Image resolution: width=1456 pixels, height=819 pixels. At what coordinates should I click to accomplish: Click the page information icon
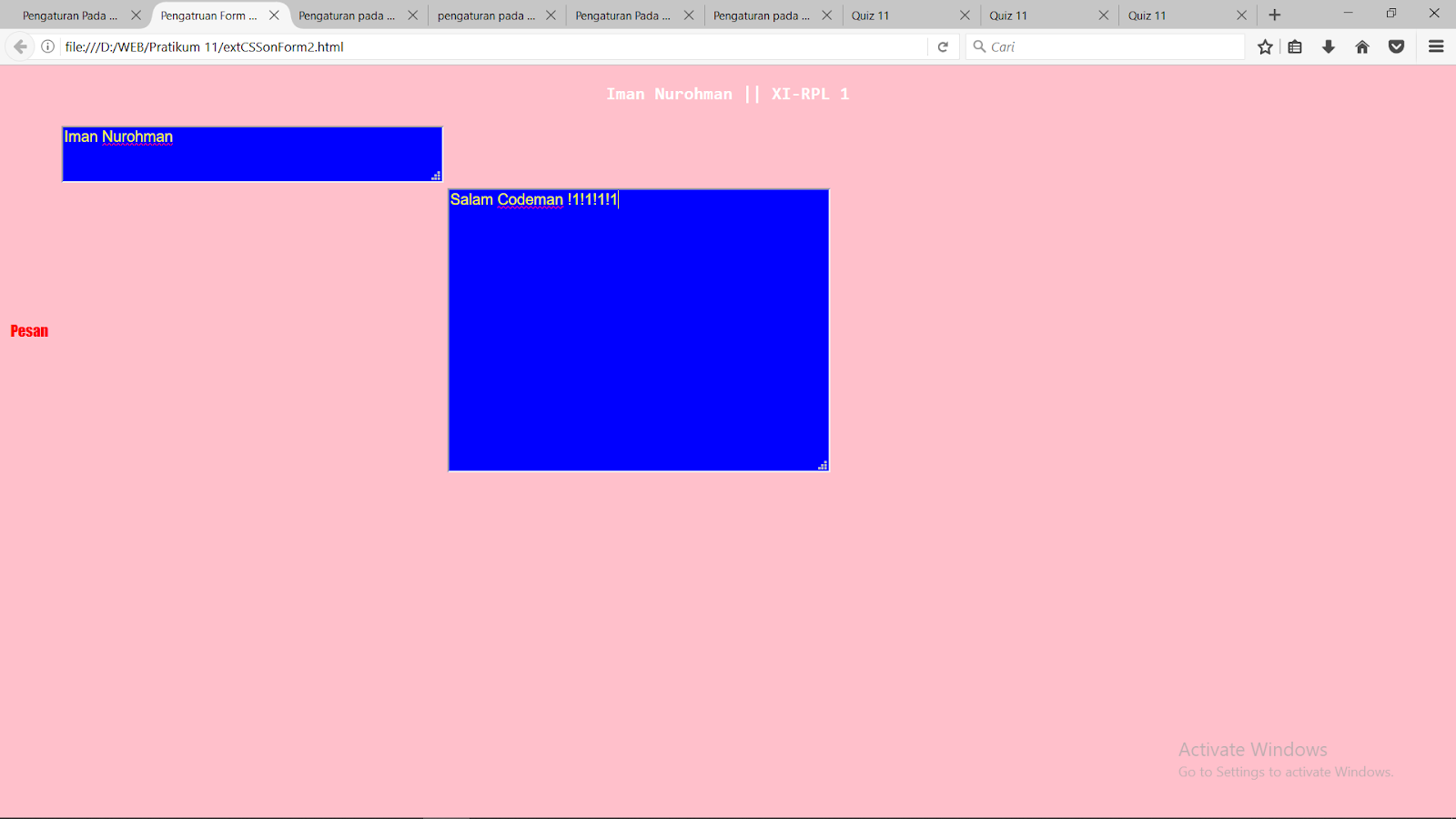(47, 46)
